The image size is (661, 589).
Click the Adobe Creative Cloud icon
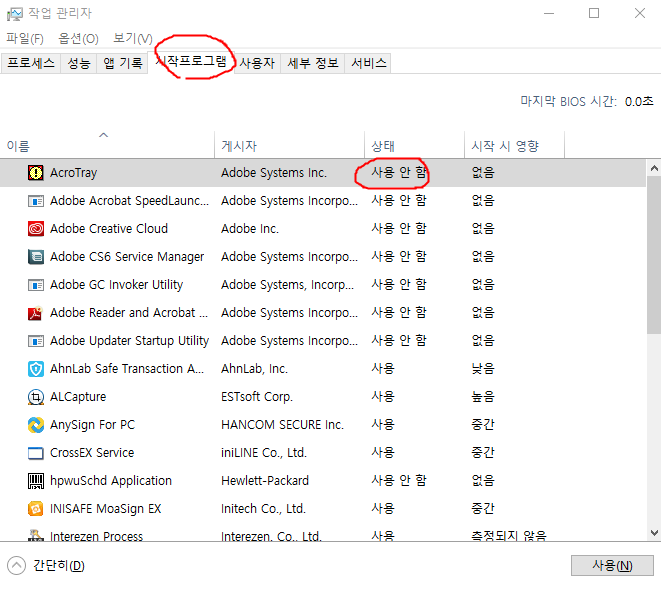pyautogui.click(x=36, y=229)
